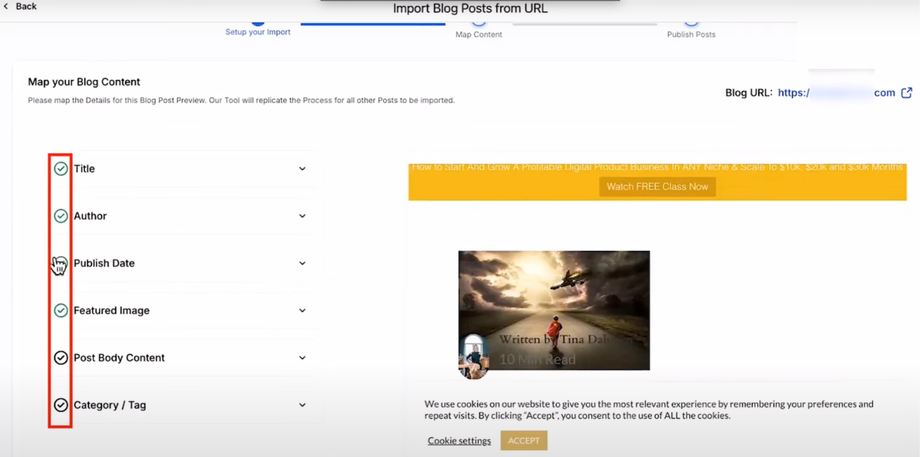
Task: Click the green checkmark beside Title
Action: (x=61, y=169)
